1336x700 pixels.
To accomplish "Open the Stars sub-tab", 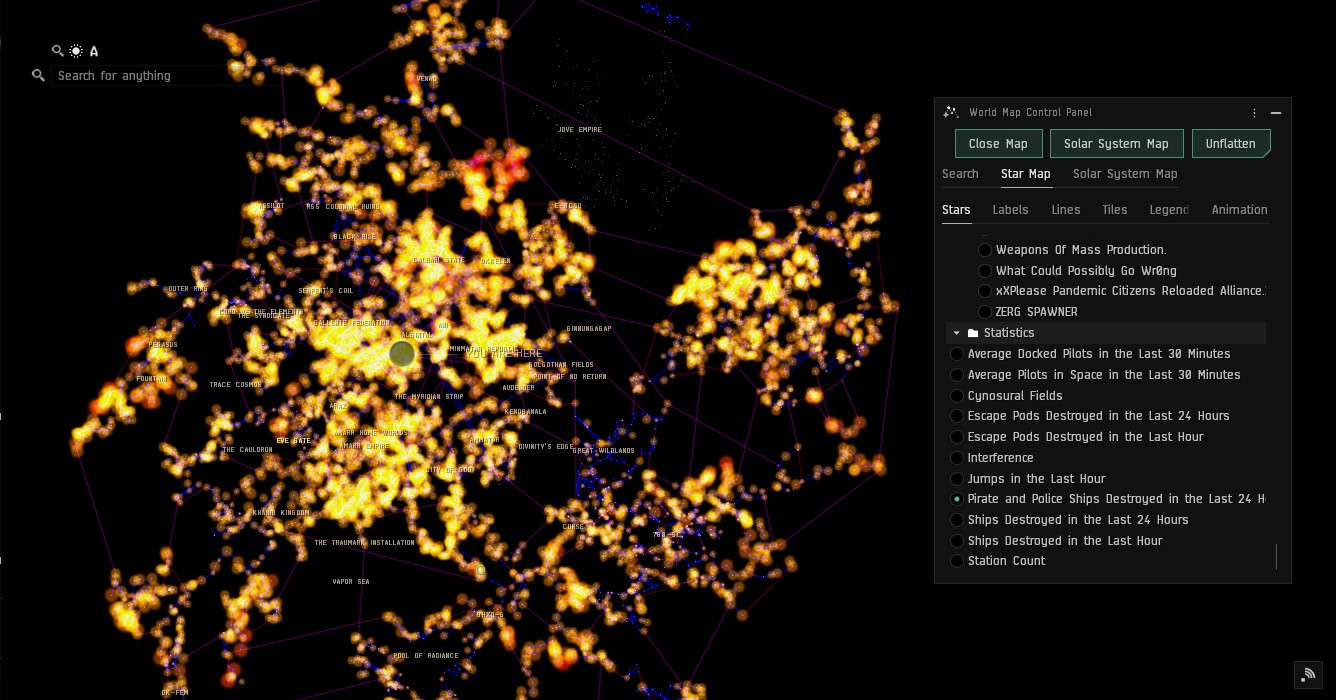I will 956,210.
